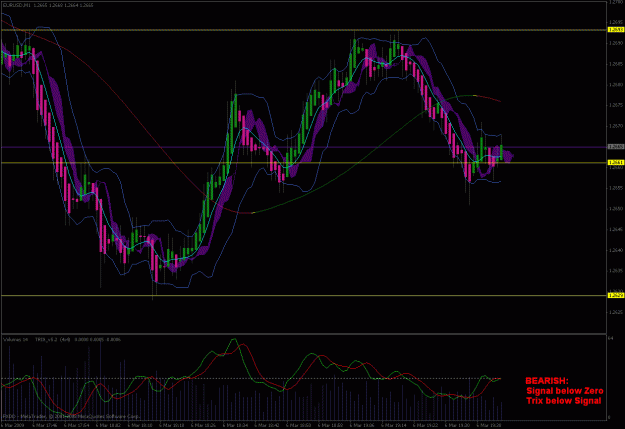Viewport: 625px width, 429px height.
Task: Click the bottom yellow price label 1.2629
Action: 616,295
